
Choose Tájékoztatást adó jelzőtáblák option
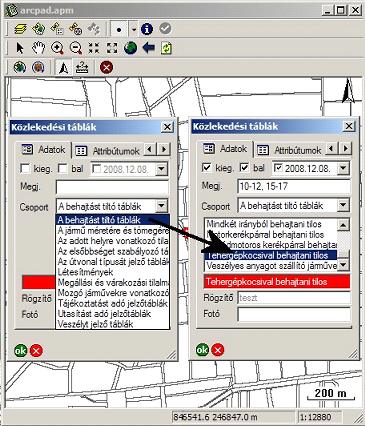point(113,303)
